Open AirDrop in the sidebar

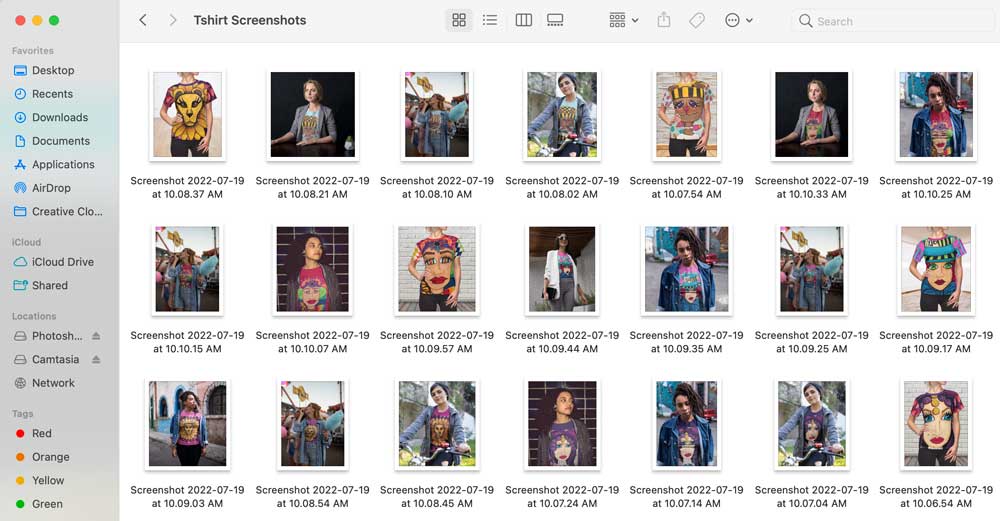[51, 188]
